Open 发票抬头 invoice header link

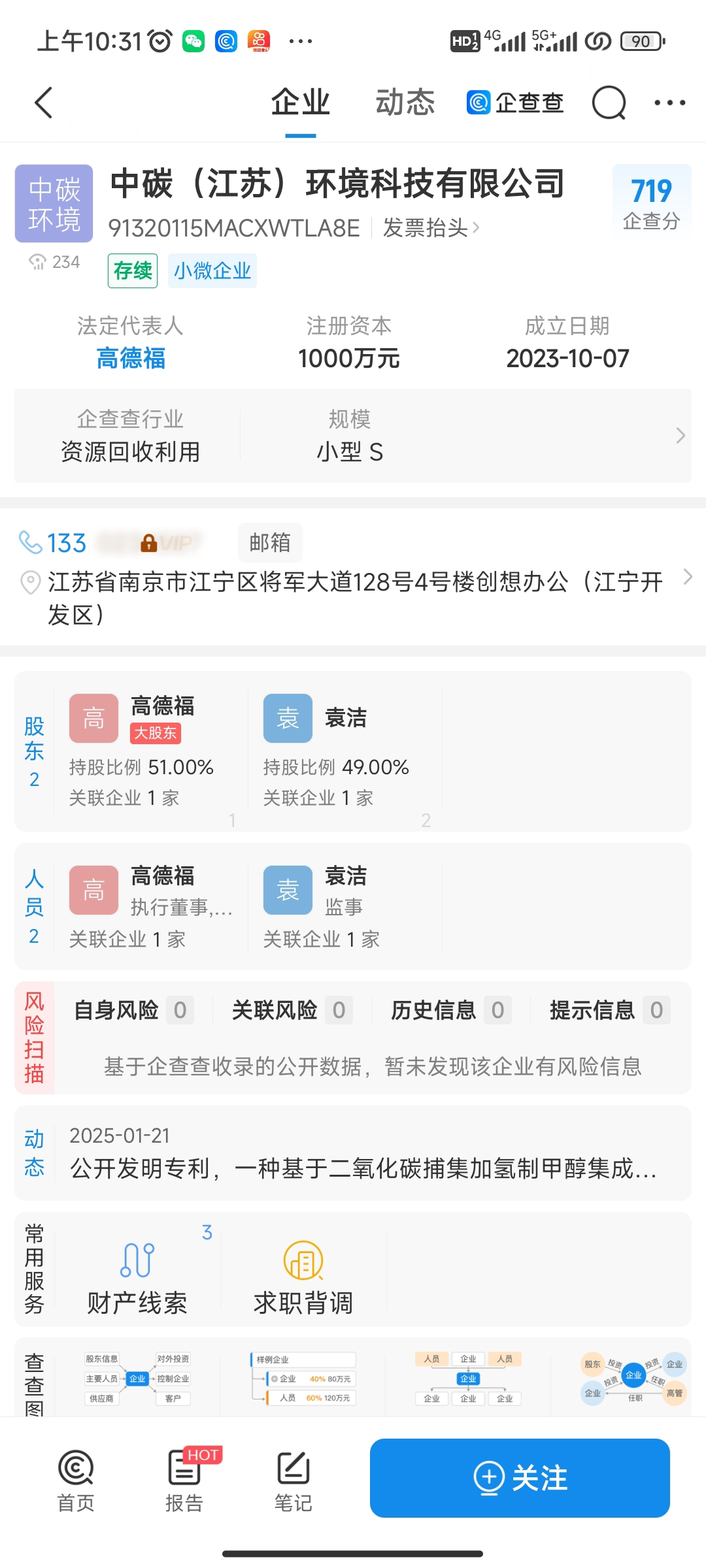click(x=431, y=228)
